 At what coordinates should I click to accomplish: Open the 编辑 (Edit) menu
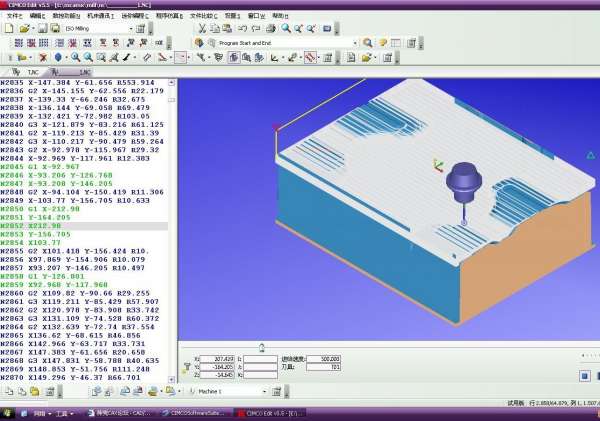point(38,16)
